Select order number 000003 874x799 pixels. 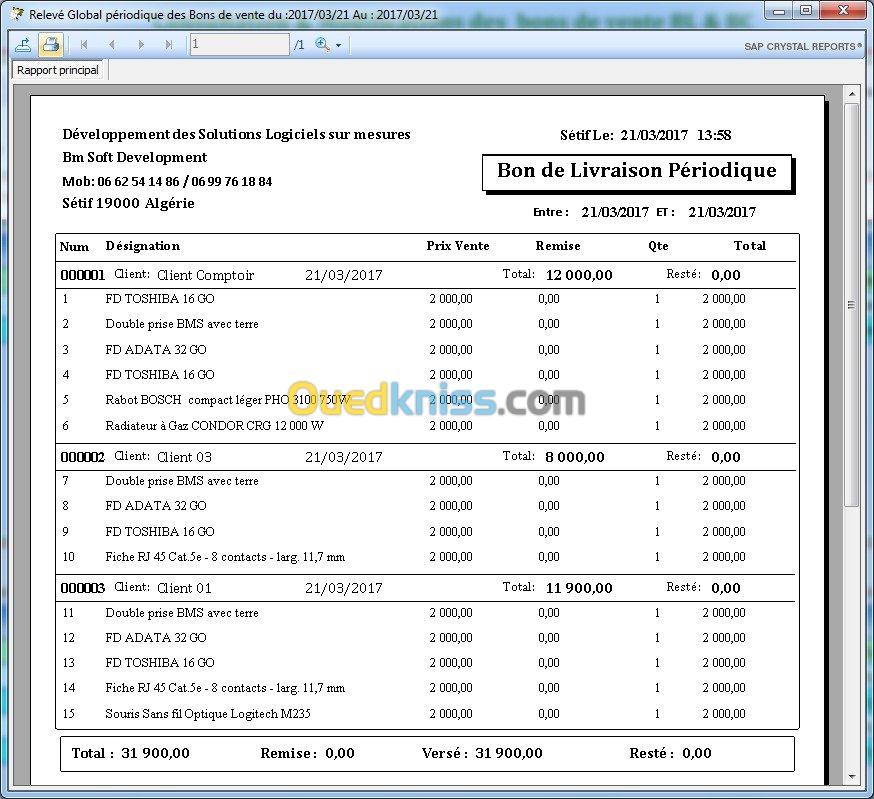coord(82,588)
